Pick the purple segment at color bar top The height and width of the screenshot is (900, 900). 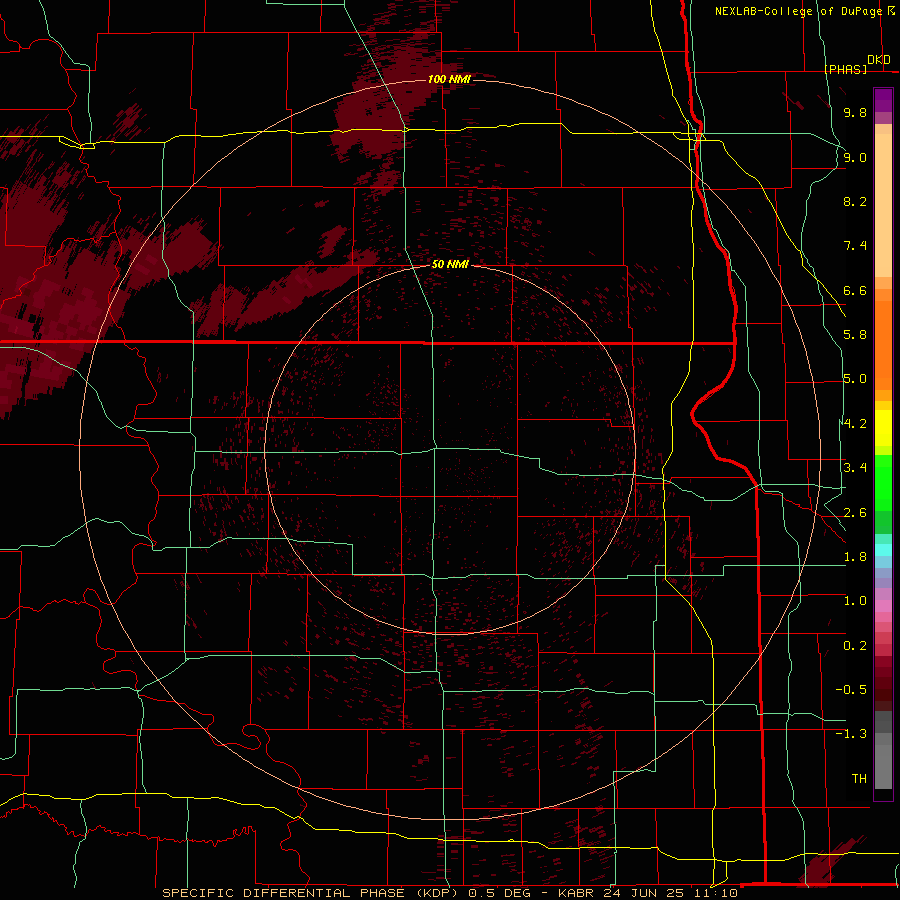[x=883, y=100]
